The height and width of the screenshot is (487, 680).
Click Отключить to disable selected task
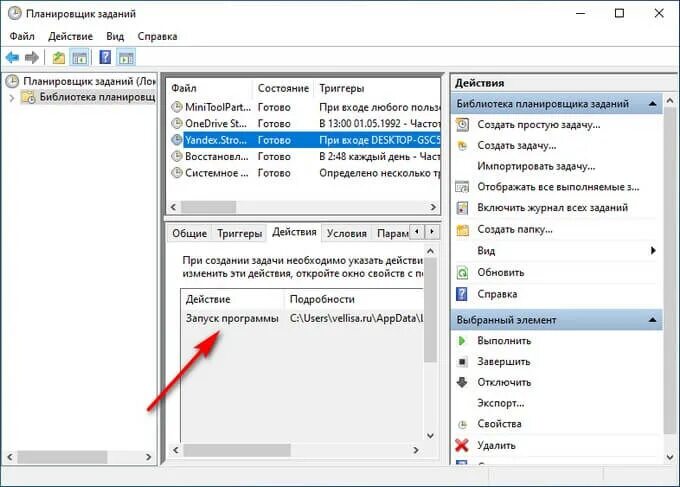[x=504, y=382]
